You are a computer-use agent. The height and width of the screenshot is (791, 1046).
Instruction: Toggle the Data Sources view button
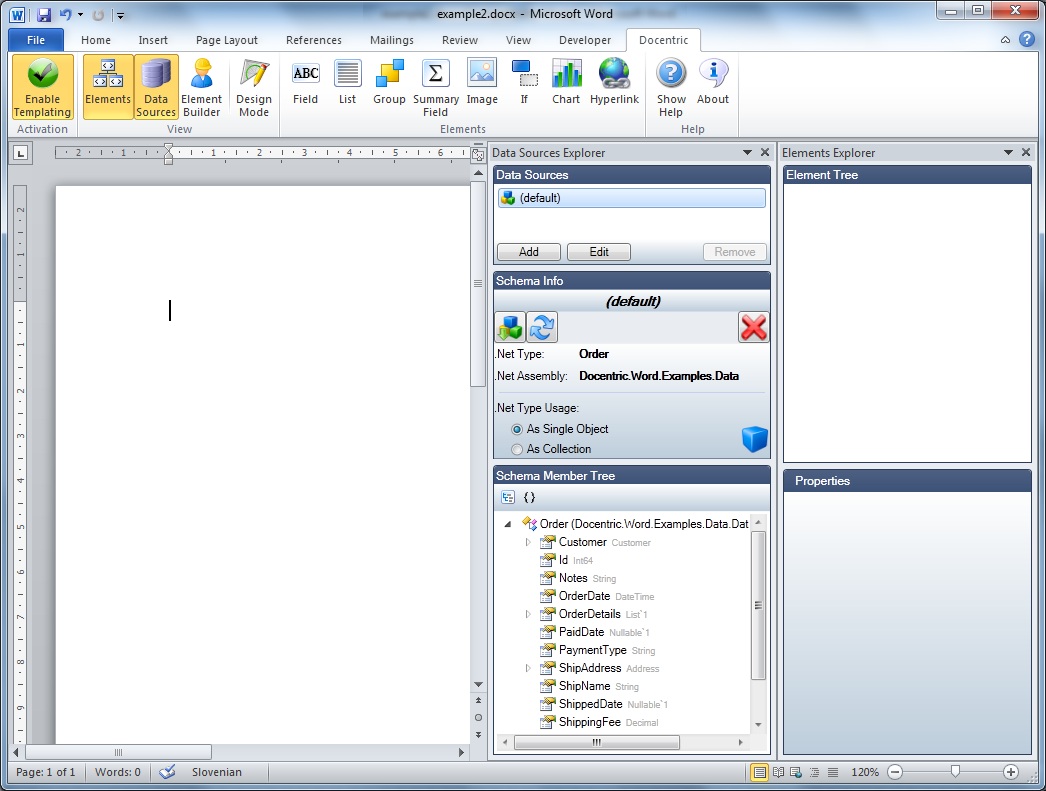tap(156, 87)
